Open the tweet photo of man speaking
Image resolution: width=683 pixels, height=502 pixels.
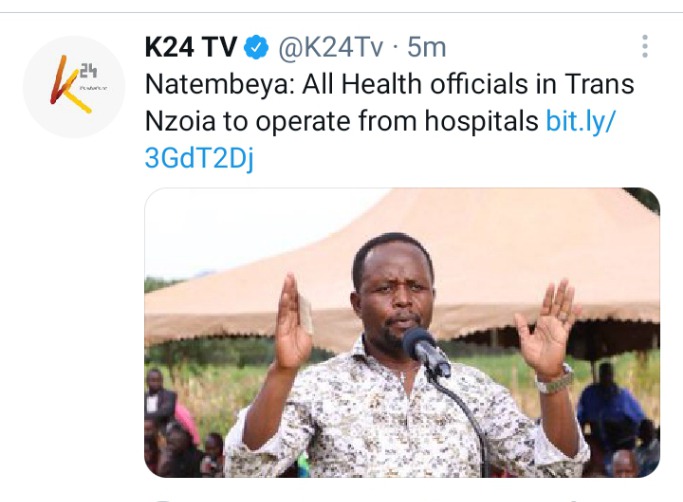click(402, 332)
